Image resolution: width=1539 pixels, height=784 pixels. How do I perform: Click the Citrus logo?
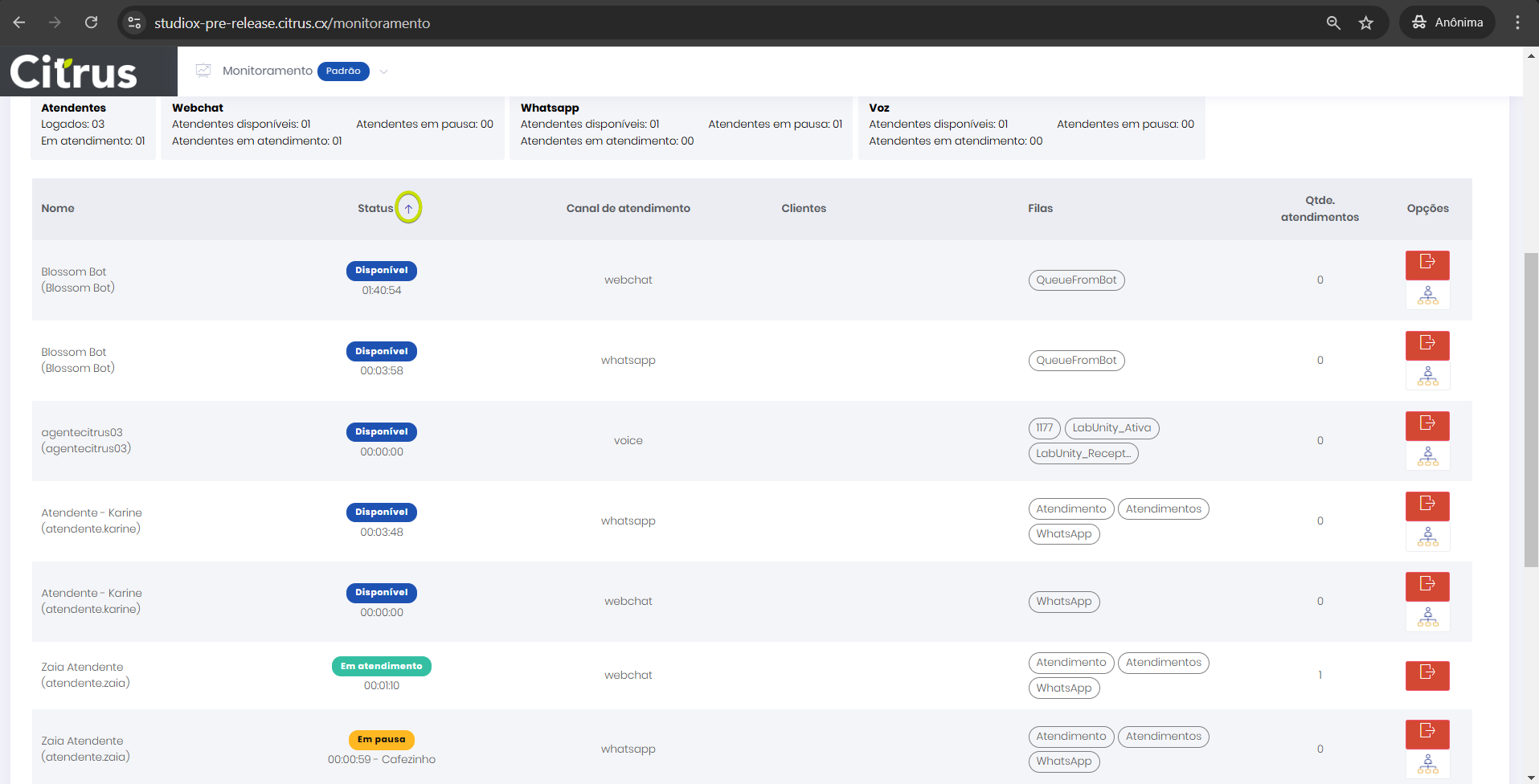pyautogui.click(x=74, y=72)
